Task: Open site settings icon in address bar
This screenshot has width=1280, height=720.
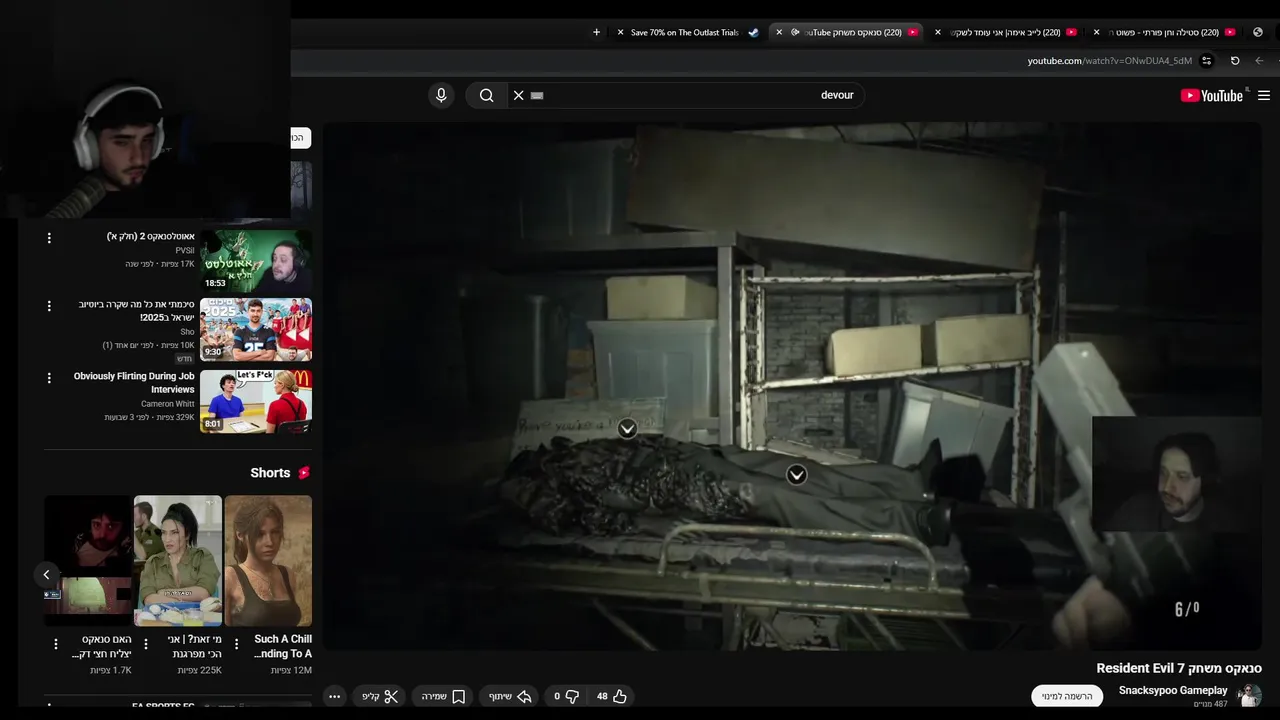Action: (x=1207, y=61)
